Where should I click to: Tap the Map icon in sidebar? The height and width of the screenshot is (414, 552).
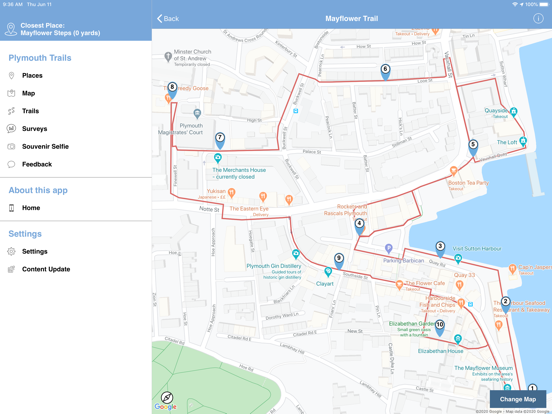[11, 93]
